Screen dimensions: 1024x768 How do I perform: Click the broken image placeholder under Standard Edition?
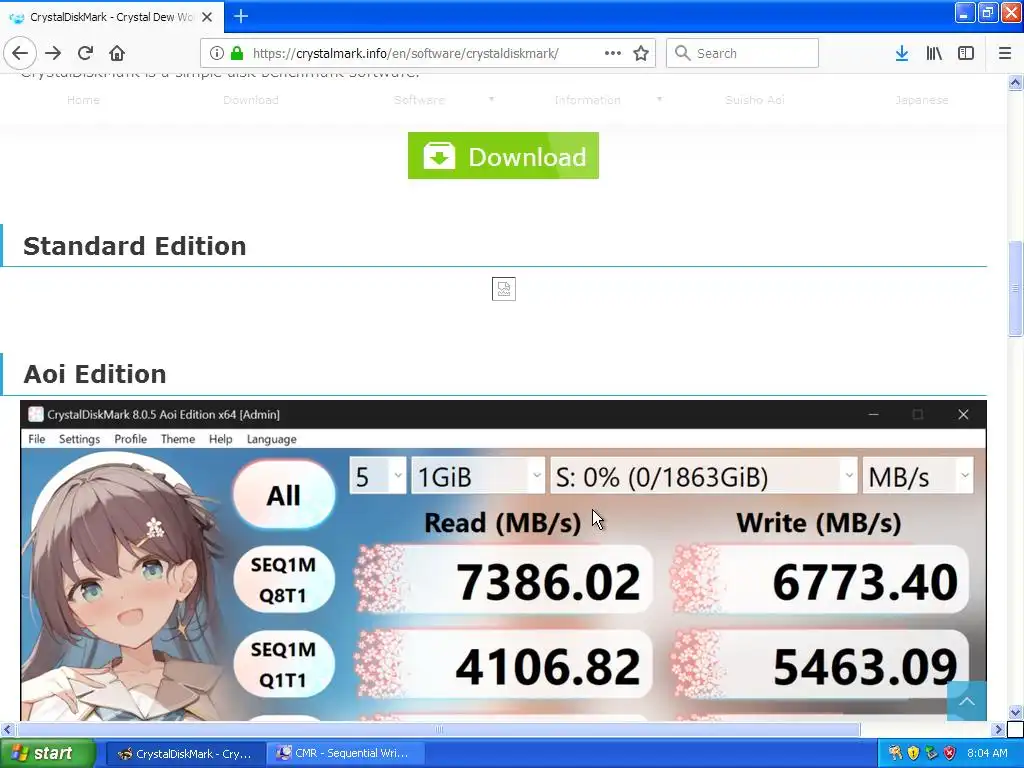504,289
